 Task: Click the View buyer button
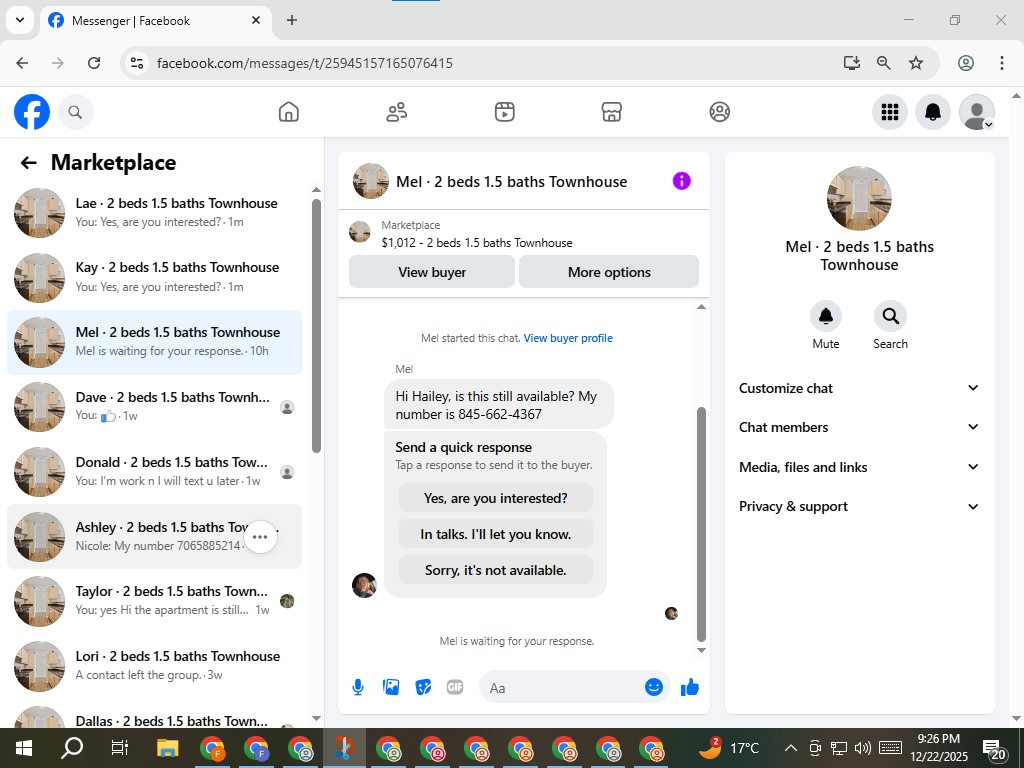432,272
